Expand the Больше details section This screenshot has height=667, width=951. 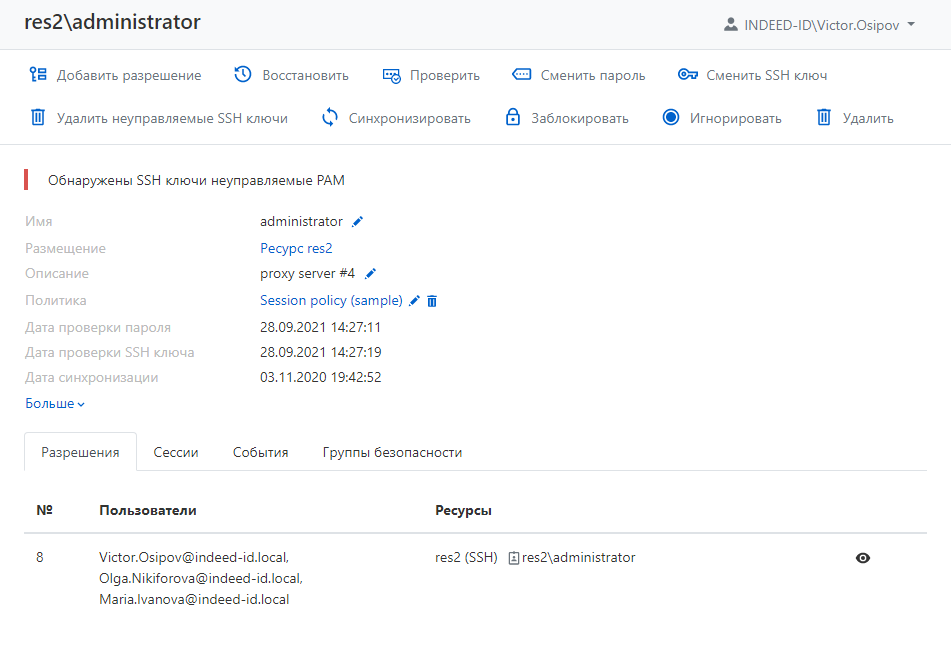point(55,404)
